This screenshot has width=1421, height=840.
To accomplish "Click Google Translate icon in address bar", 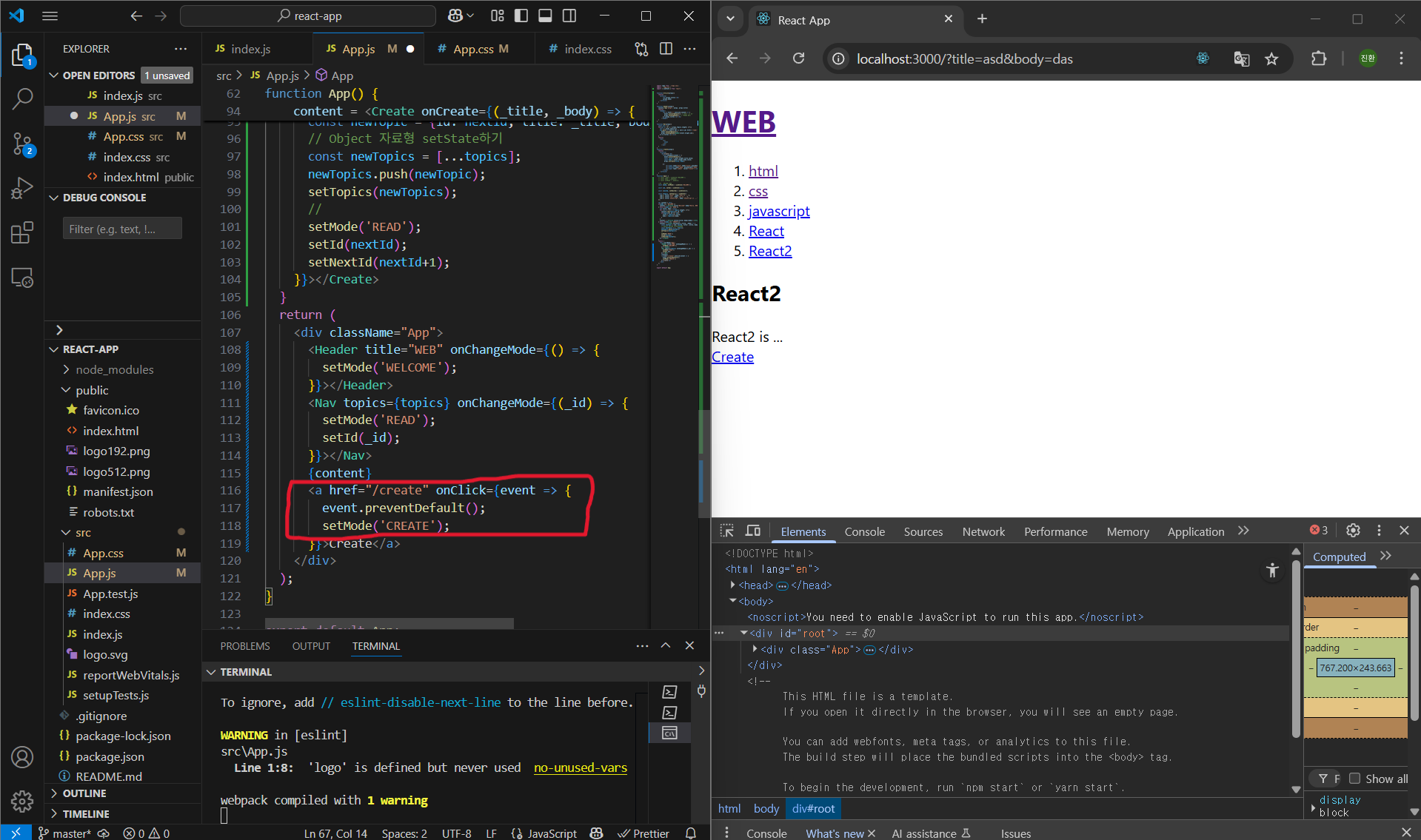I will [x=1241, y=58].
